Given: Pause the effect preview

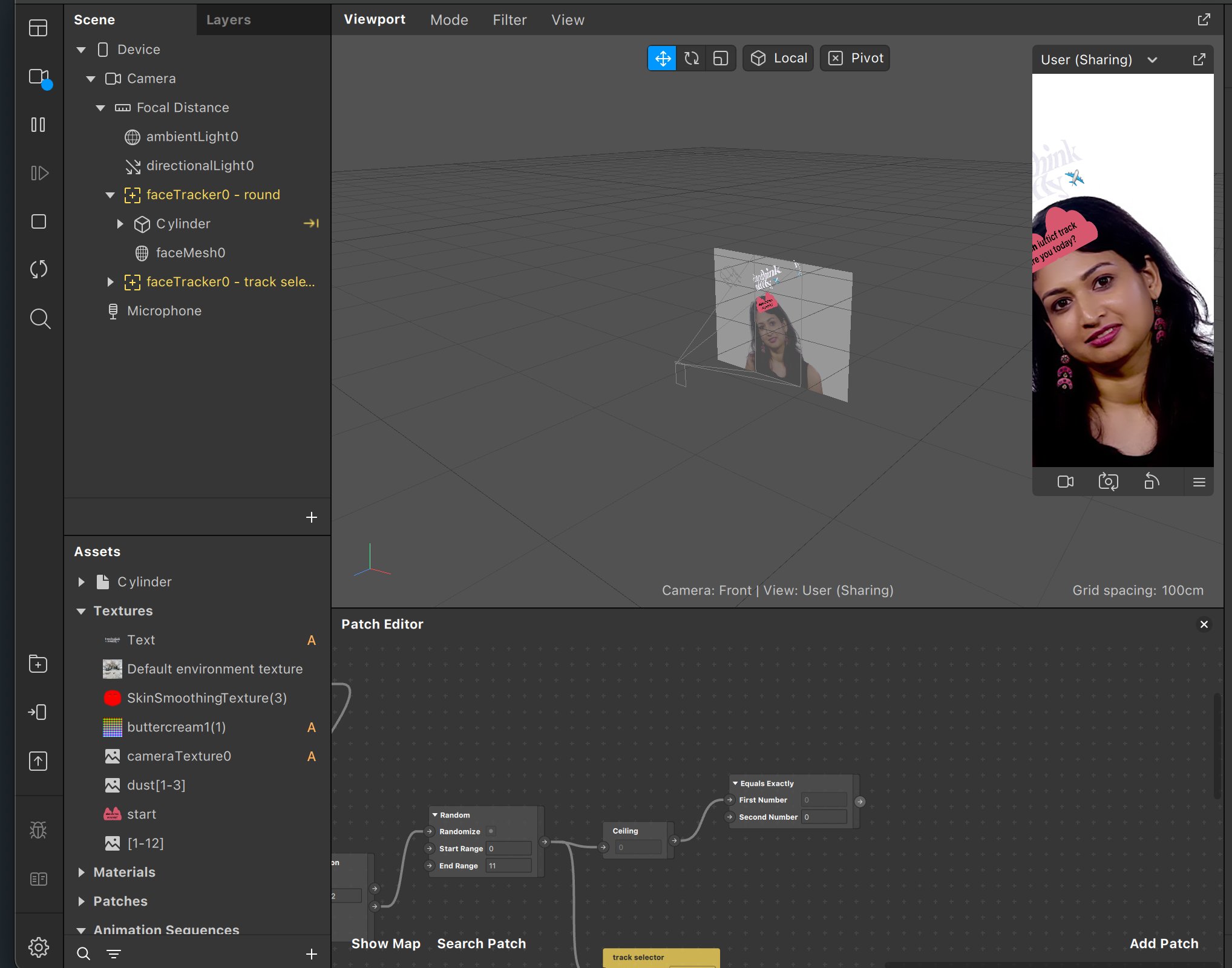Looking at the screenshot, I should tap(38, 125).
